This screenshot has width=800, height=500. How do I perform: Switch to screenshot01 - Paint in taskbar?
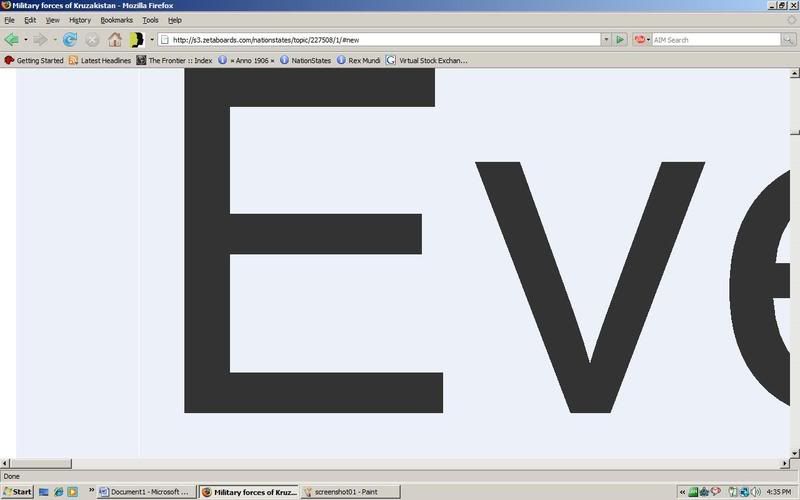[350, 492]
